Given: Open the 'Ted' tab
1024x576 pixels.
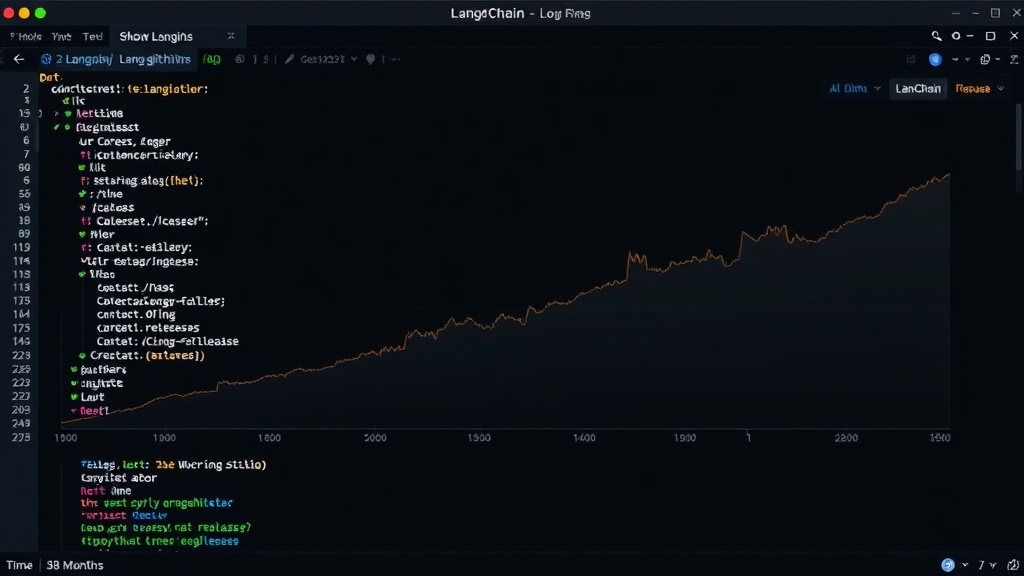Looking at the screenshot, I should point(92,37).
